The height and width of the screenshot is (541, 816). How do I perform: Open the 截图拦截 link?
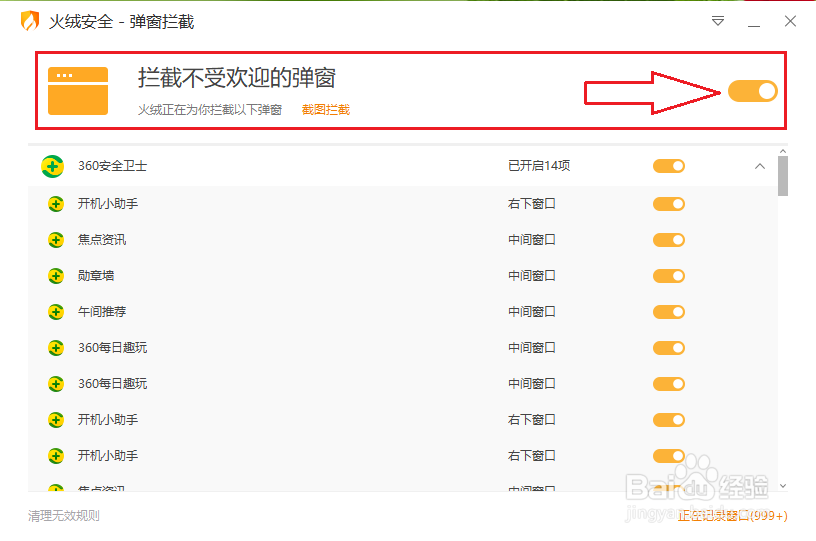[326, 110]
